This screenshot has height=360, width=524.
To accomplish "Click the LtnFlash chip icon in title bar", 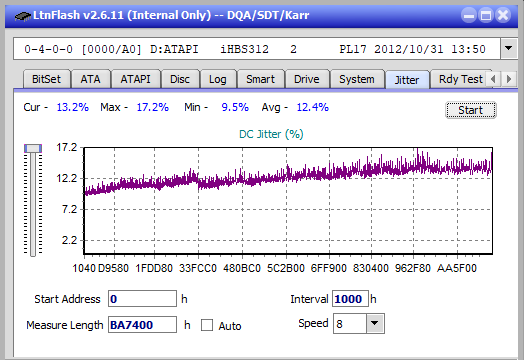I will [22, 16].
